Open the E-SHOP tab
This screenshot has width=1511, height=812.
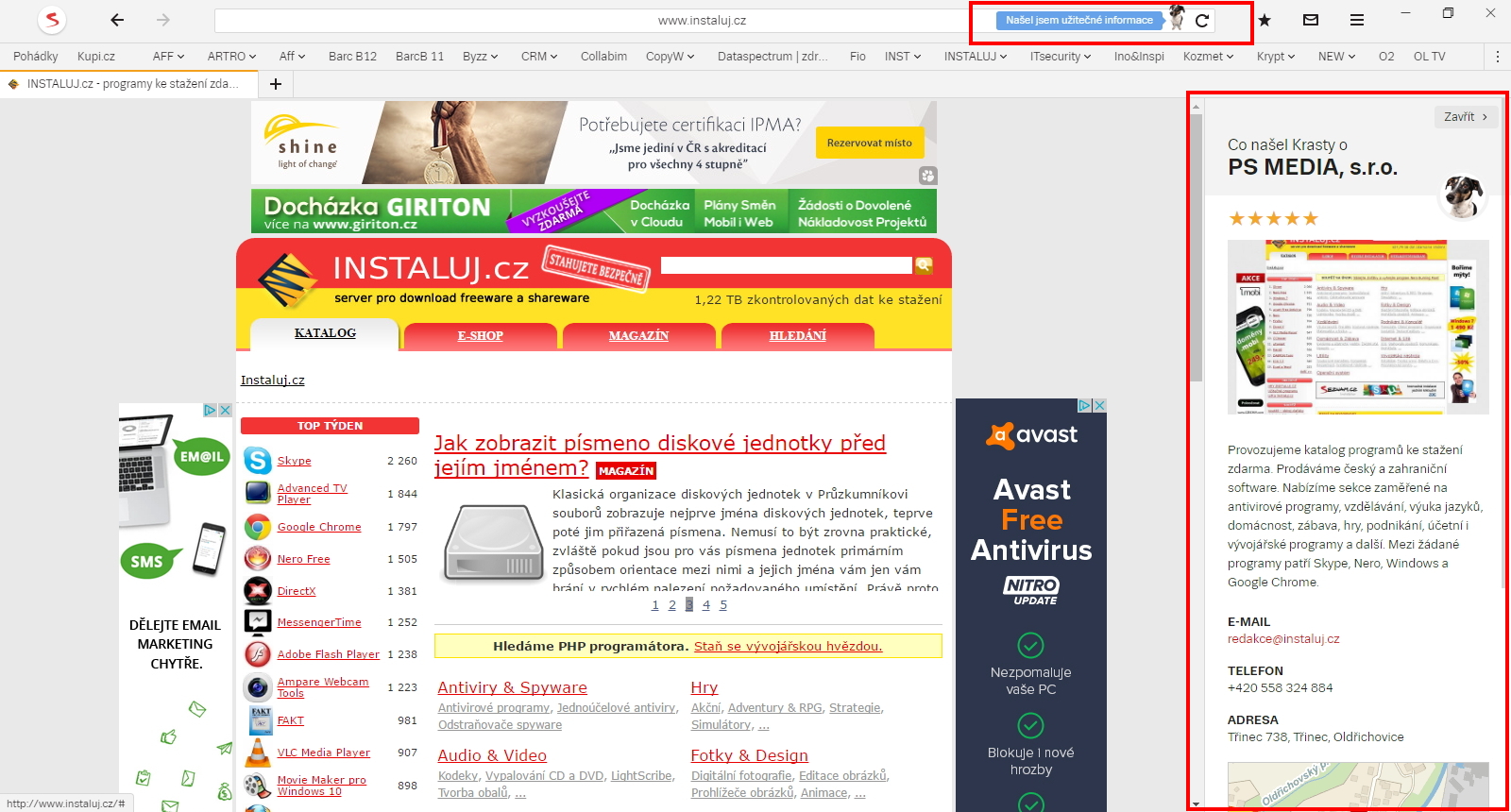(481, 336)
